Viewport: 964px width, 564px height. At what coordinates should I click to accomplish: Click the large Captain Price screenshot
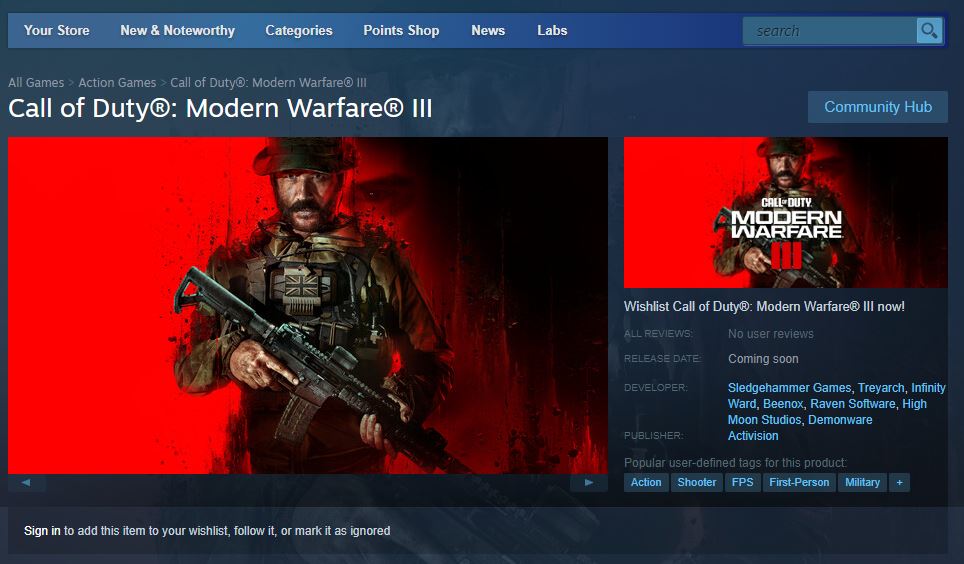[308, 305]
